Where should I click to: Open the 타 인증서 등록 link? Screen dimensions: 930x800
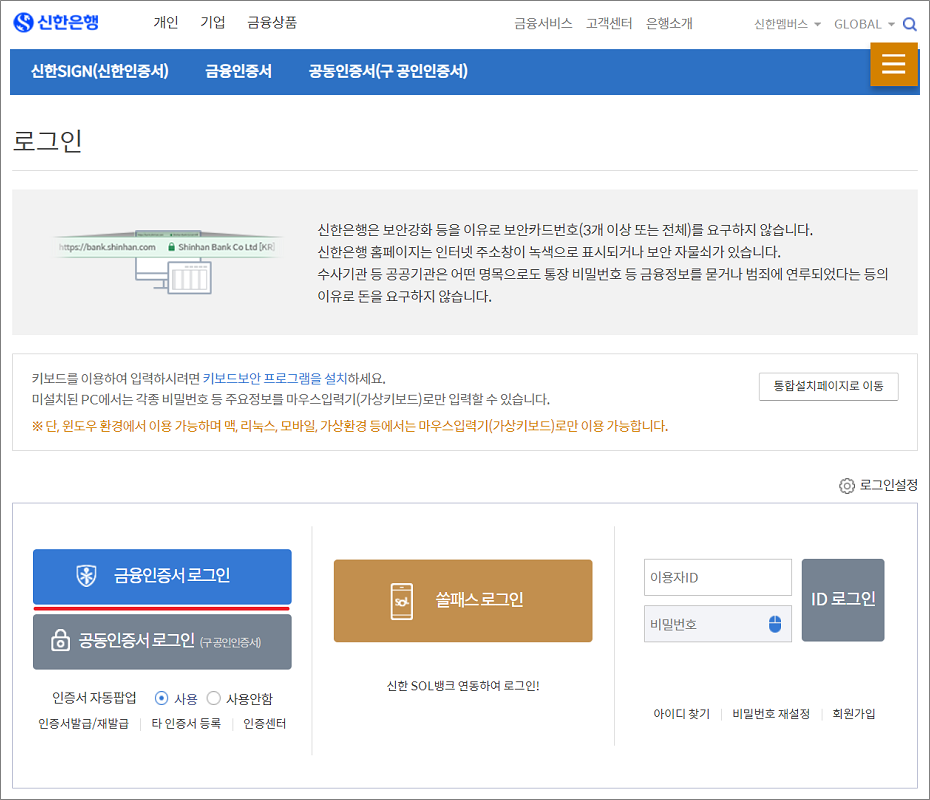tap(186, 723)
